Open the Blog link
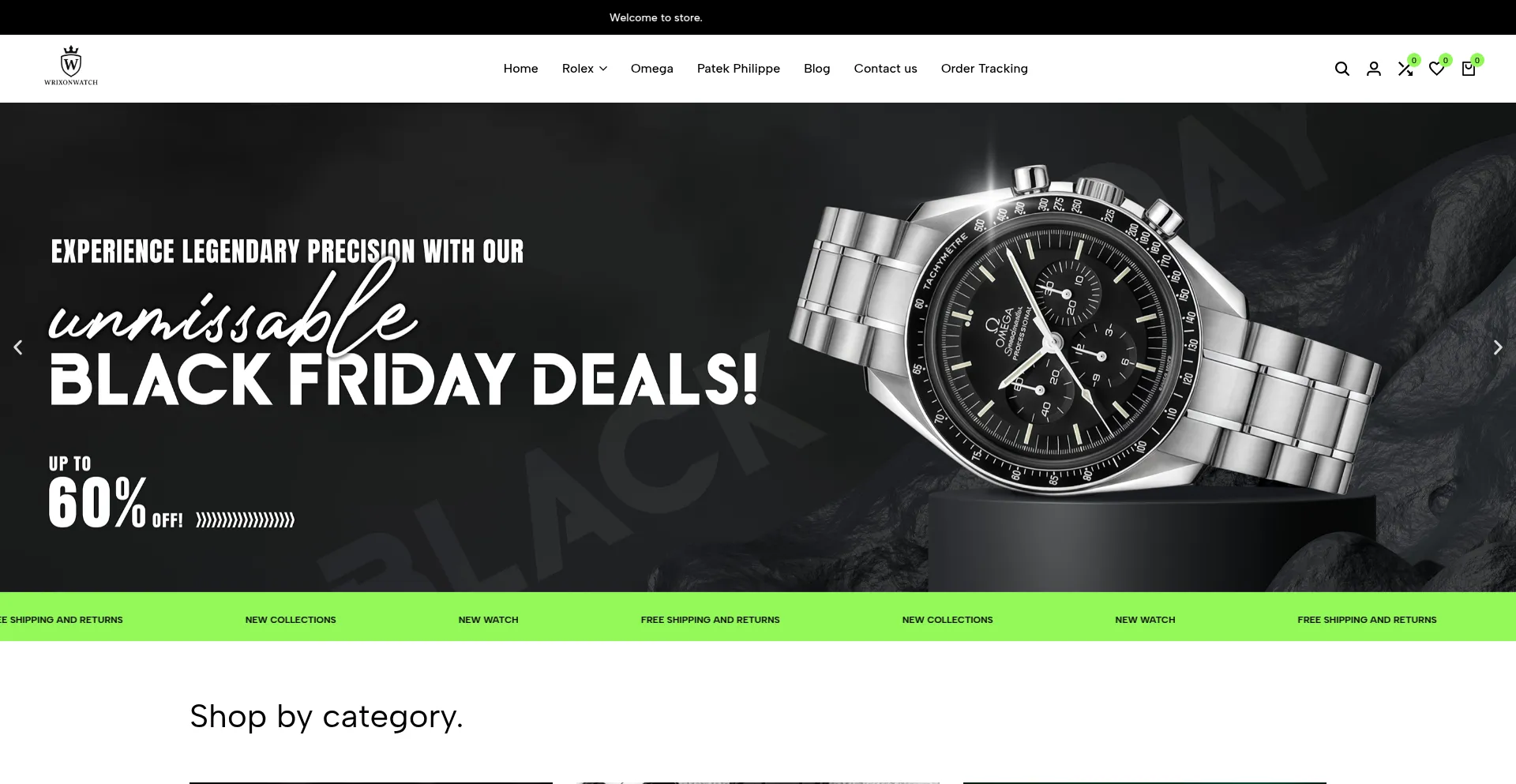Image resolution: width=1516 pixels, height=784 pixels. tap(816, 69)
